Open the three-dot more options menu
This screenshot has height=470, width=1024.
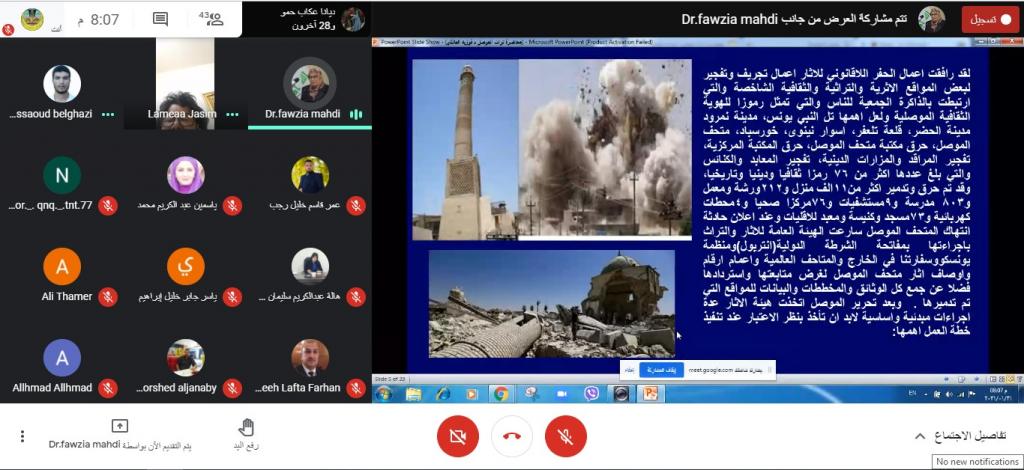pos(22,436)
